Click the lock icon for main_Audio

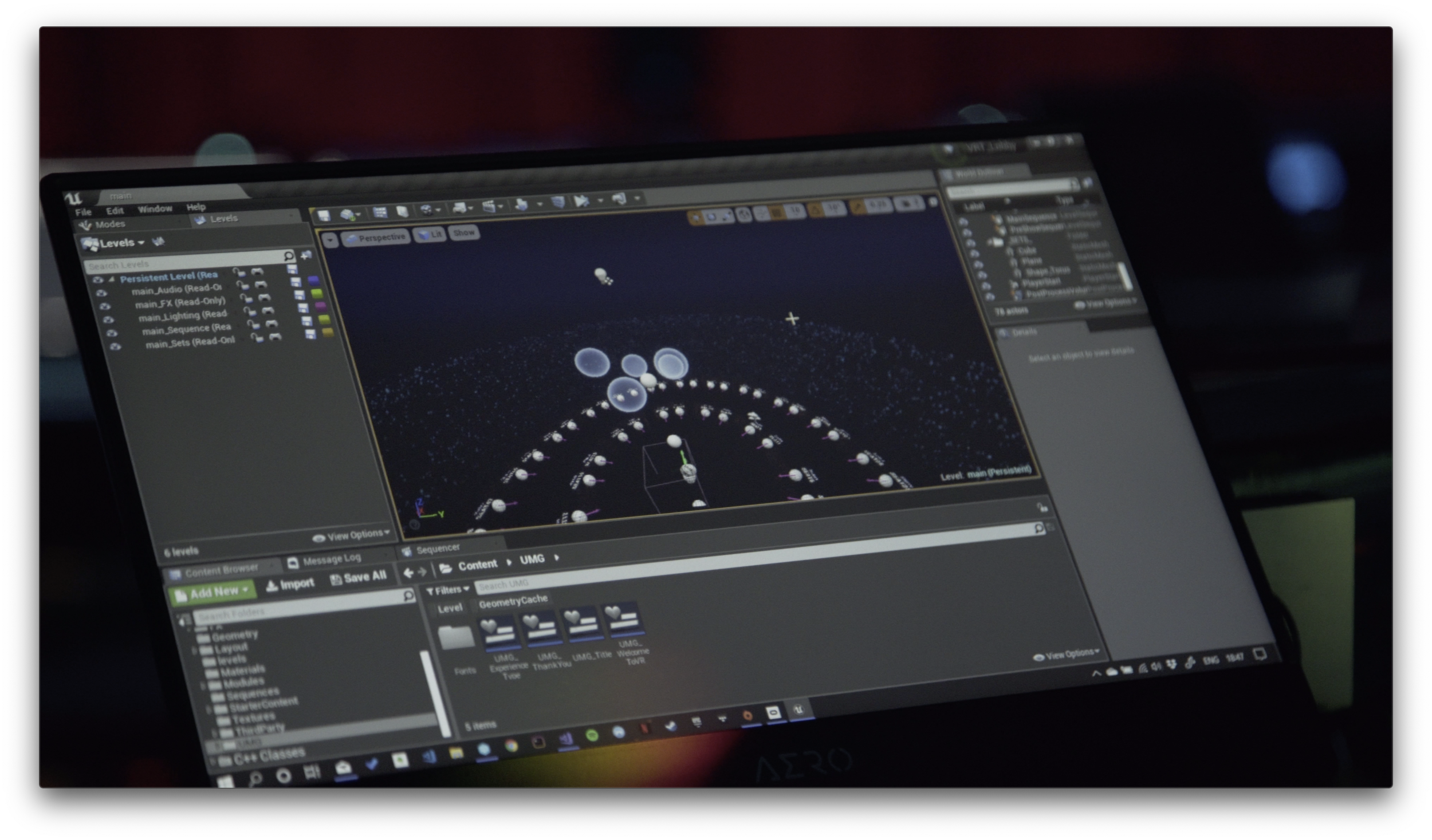click(243, 286)
